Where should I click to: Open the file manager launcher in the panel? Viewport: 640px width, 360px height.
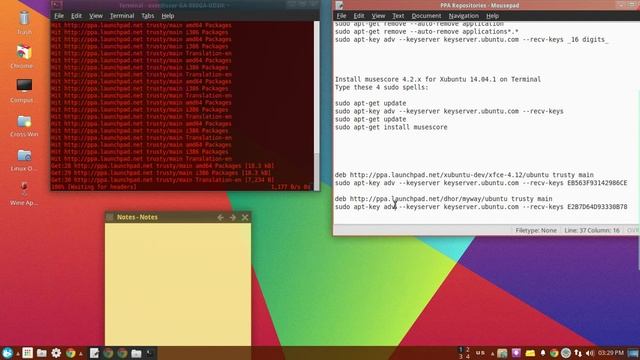[x=42, y=353]
